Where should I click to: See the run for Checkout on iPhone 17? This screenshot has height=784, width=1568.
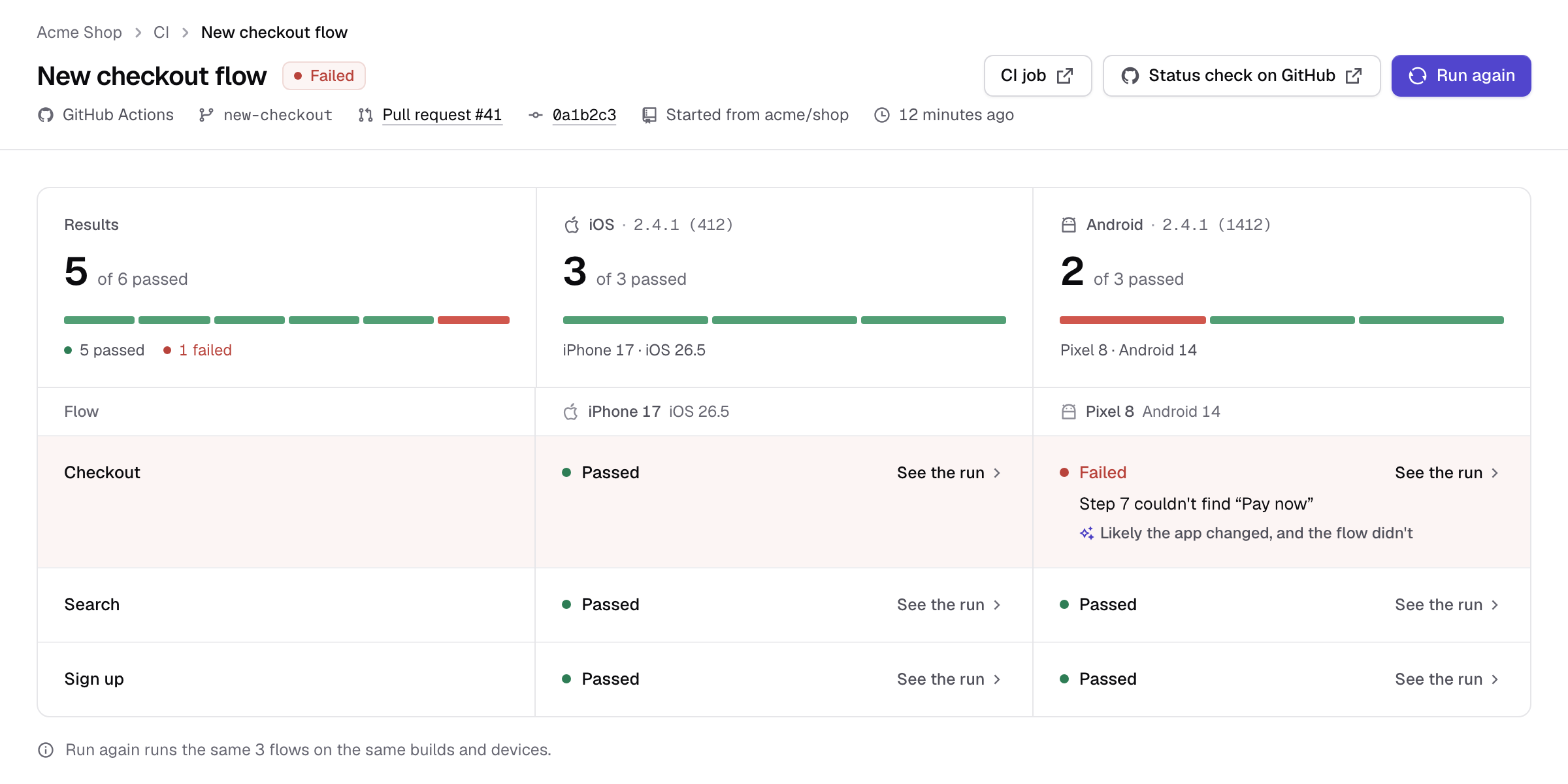pos(949,473)
